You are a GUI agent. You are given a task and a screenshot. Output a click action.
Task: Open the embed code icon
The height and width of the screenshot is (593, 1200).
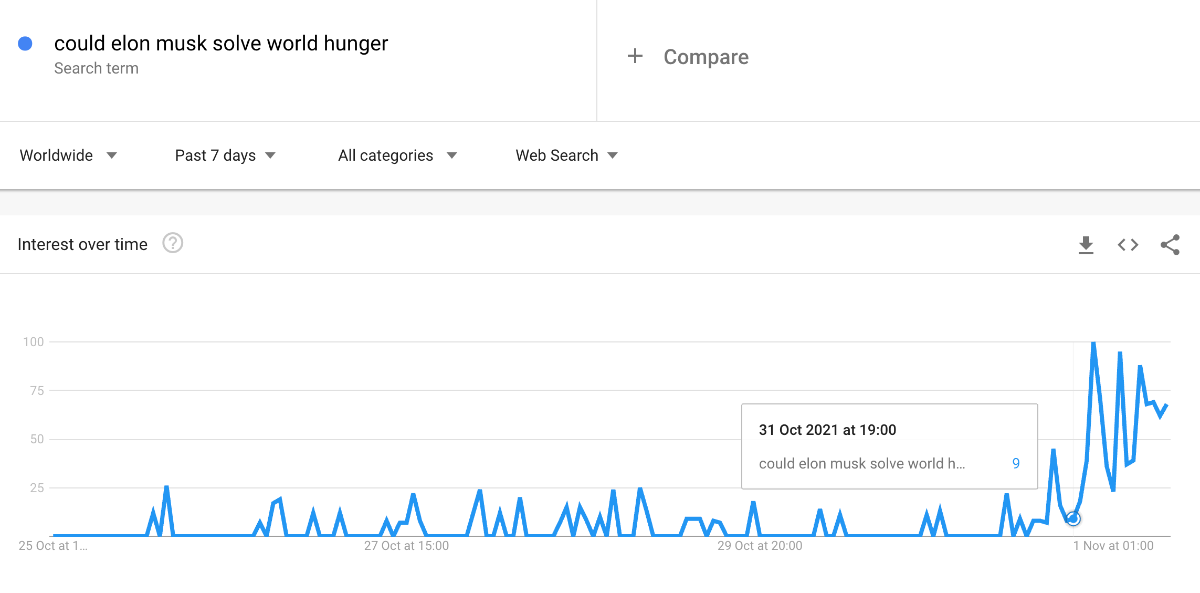[x=1128, y=245]
